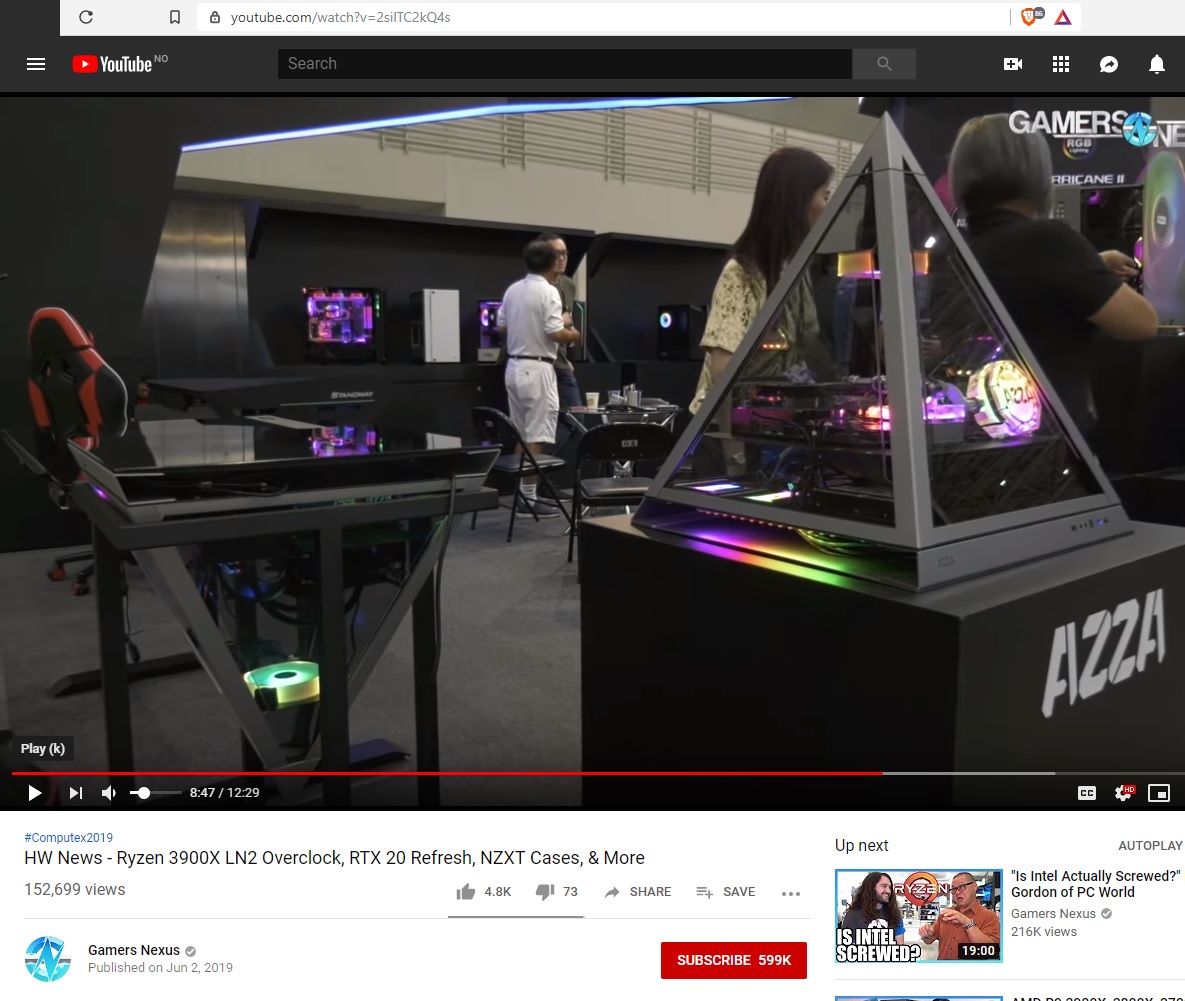Click into the YouTube search field
The image size is (1185, 1001).
pos(565,64)
